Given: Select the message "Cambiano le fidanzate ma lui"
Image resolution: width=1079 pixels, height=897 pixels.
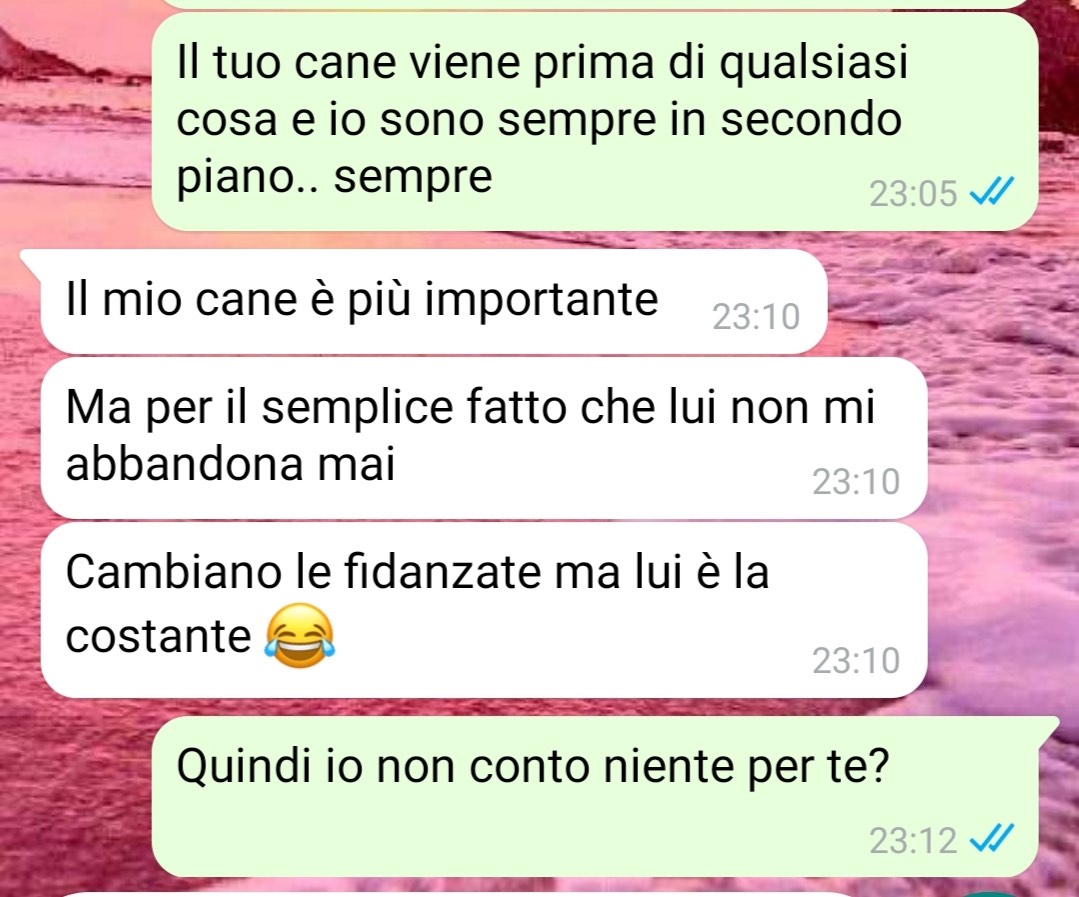Looking at the screenshot, I should pyautogui.click(x=484, y=610).
